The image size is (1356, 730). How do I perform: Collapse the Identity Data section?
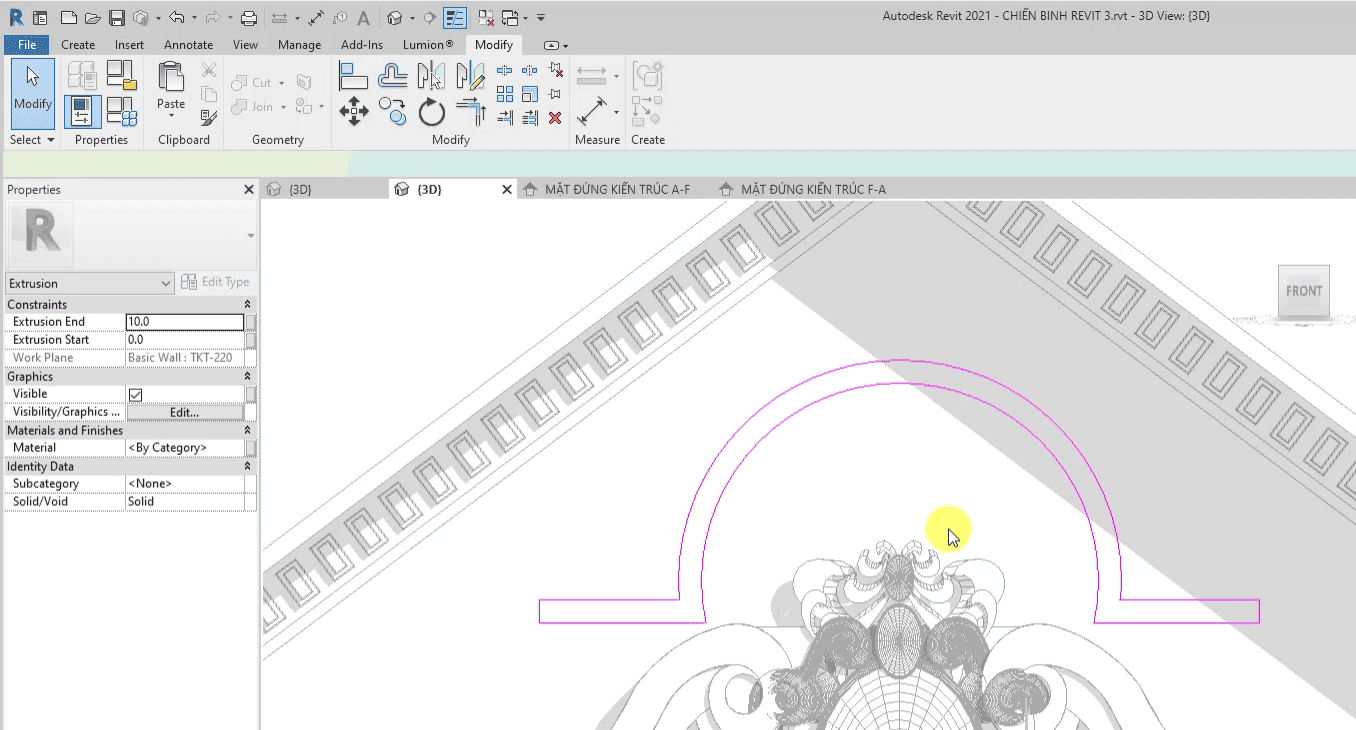click(x=247, y=466)
